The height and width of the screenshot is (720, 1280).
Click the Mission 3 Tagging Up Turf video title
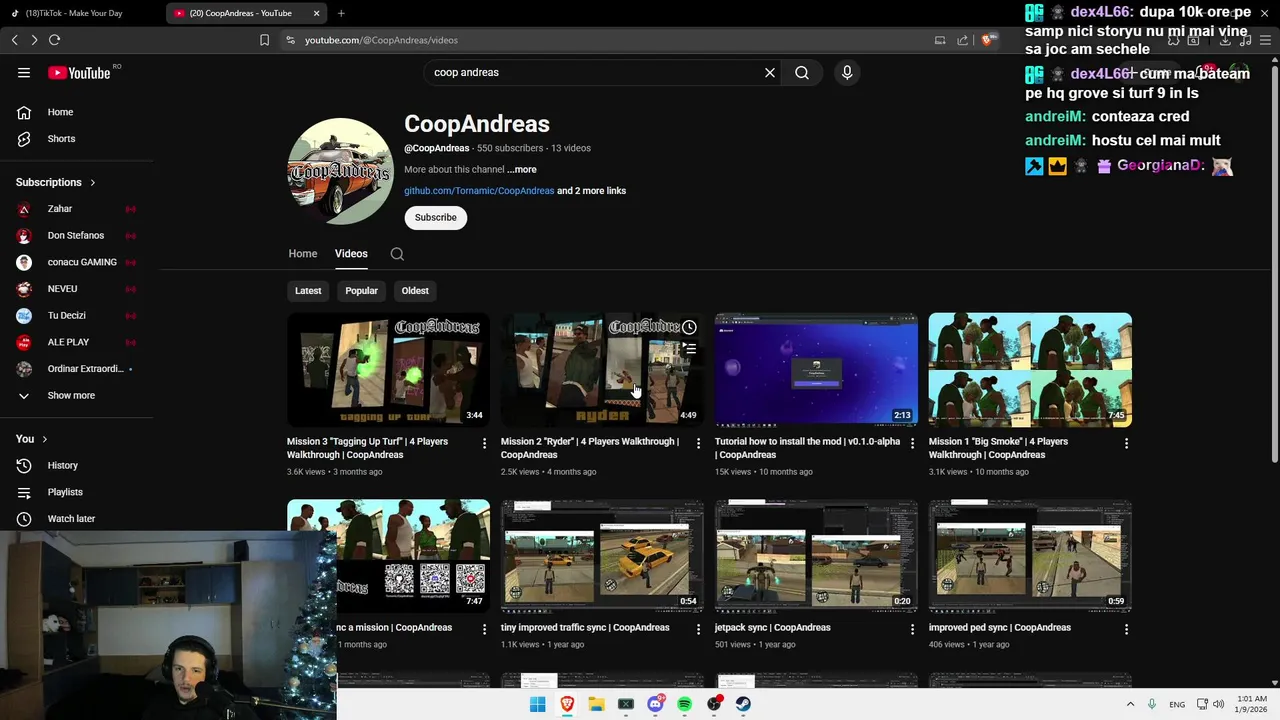(x=367, y=448)
